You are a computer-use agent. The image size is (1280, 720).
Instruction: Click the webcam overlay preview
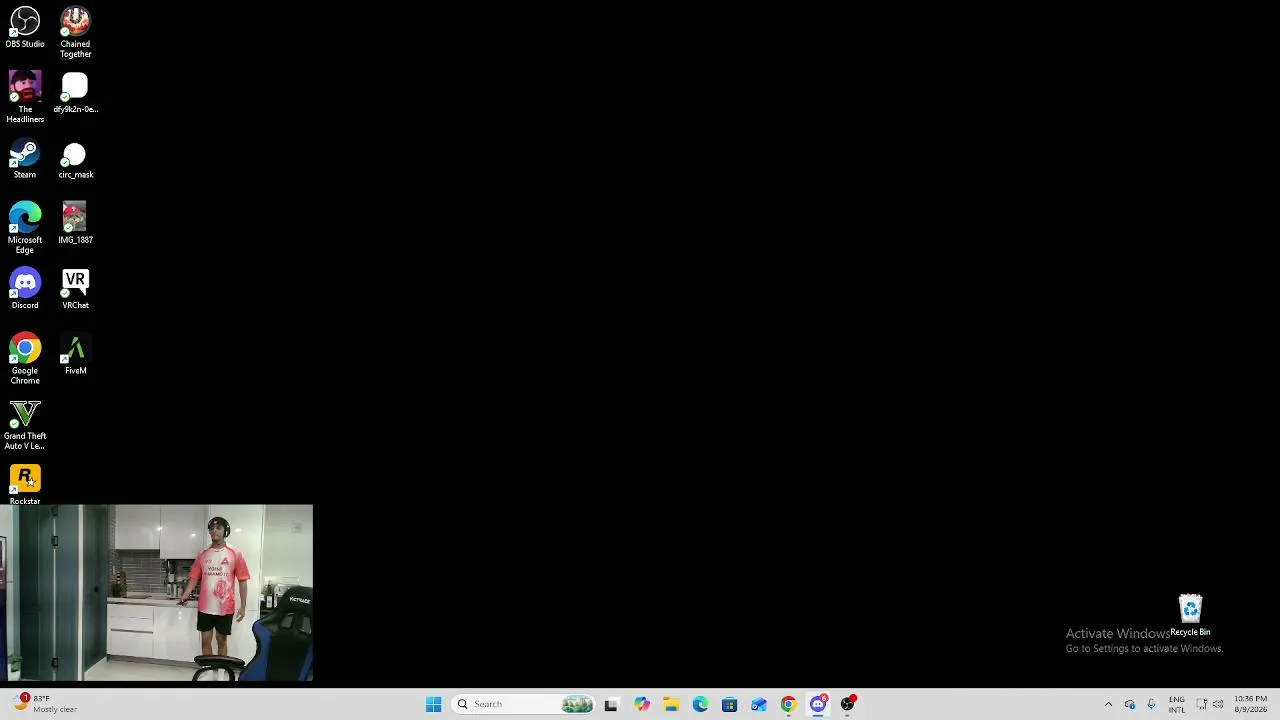click(156, 593)
